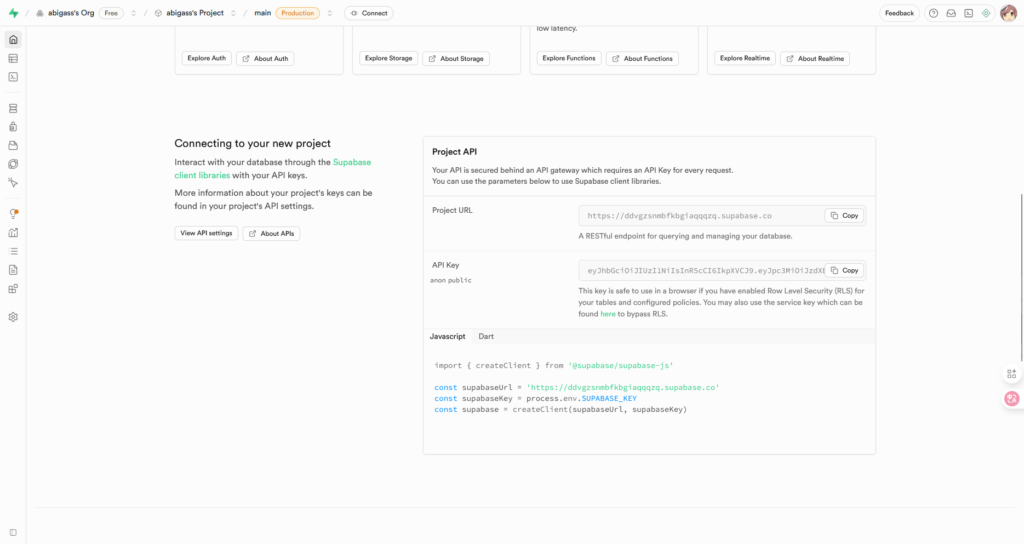The image size is (1024, 544).
Task: Open the Edge Functions icon in sidebar
Action: (13, 164)
